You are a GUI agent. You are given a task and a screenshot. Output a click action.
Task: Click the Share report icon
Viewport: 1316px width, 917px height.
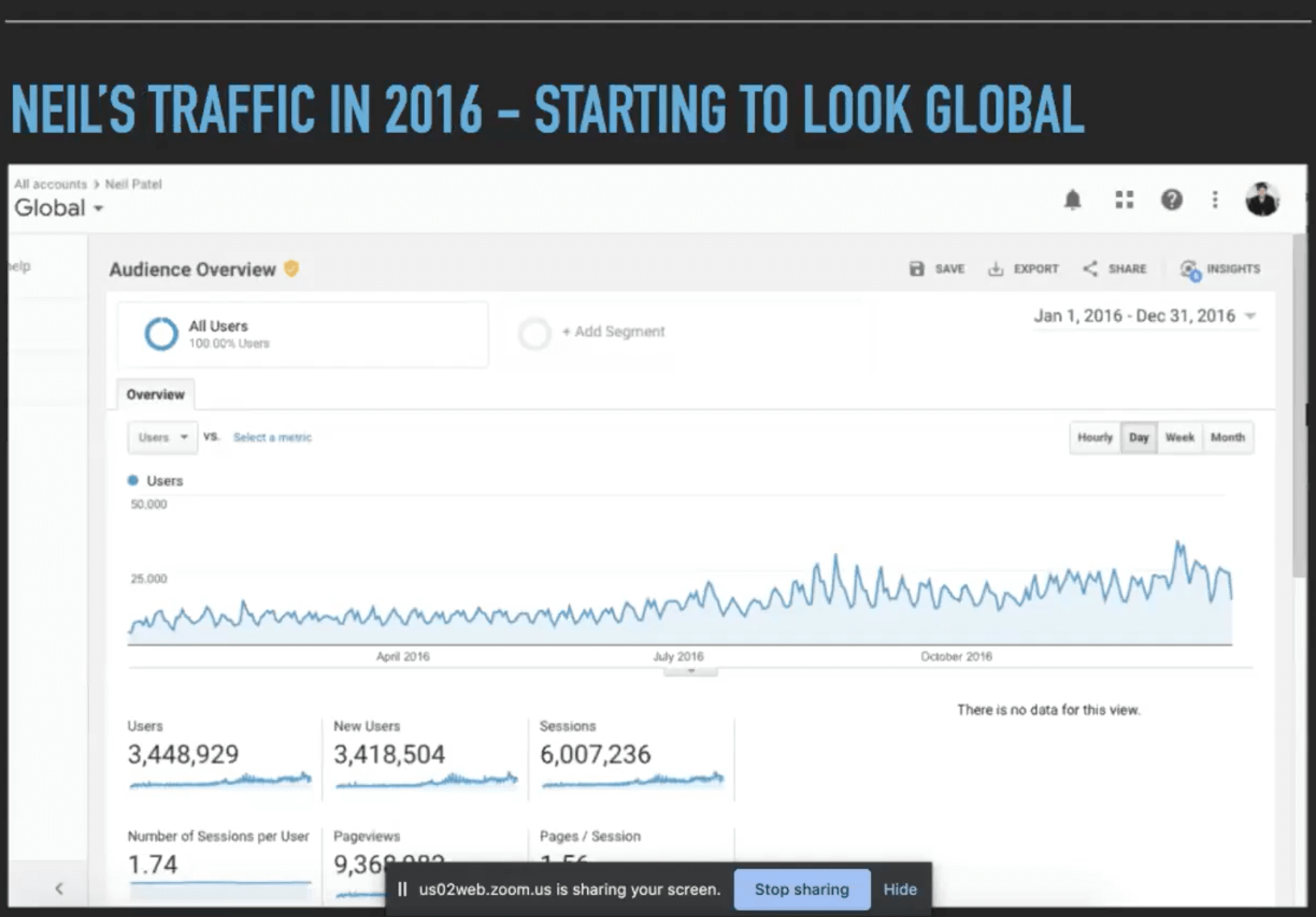pos(1090,269)
